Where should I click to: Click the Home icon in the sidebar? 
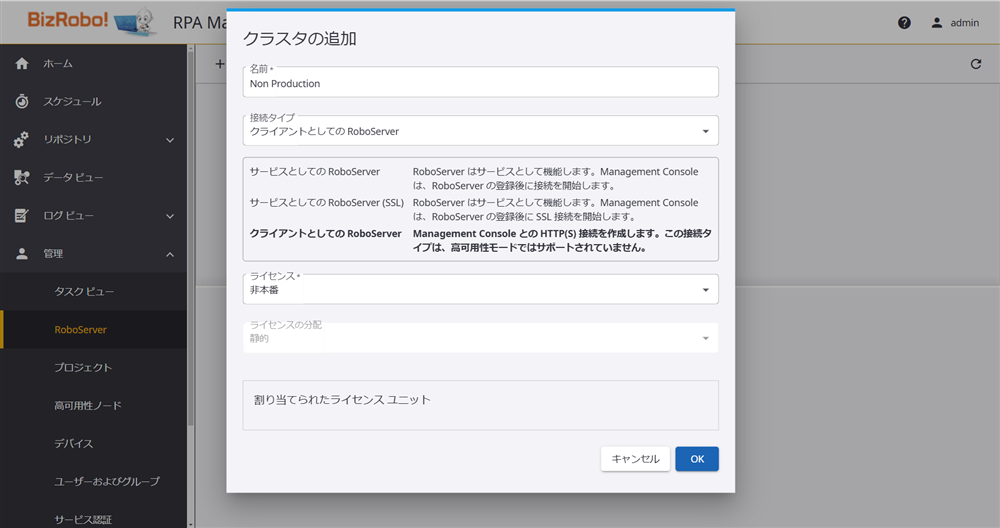pyautogui.click(x=22, y=63)
